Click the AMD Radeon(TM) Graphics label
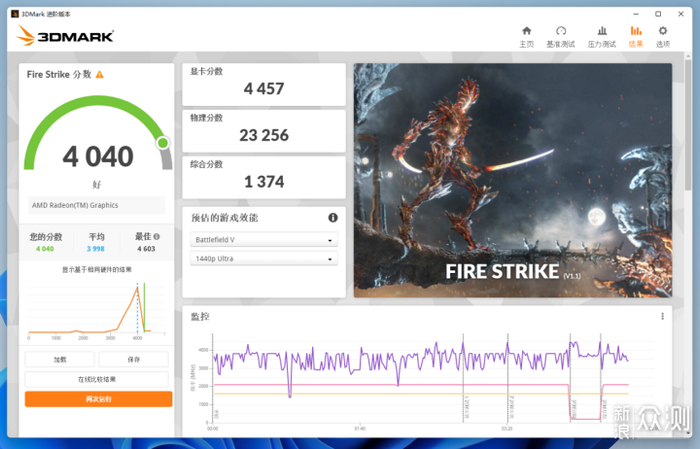Viewport: 700px width, 449px height. coord(75,205)
